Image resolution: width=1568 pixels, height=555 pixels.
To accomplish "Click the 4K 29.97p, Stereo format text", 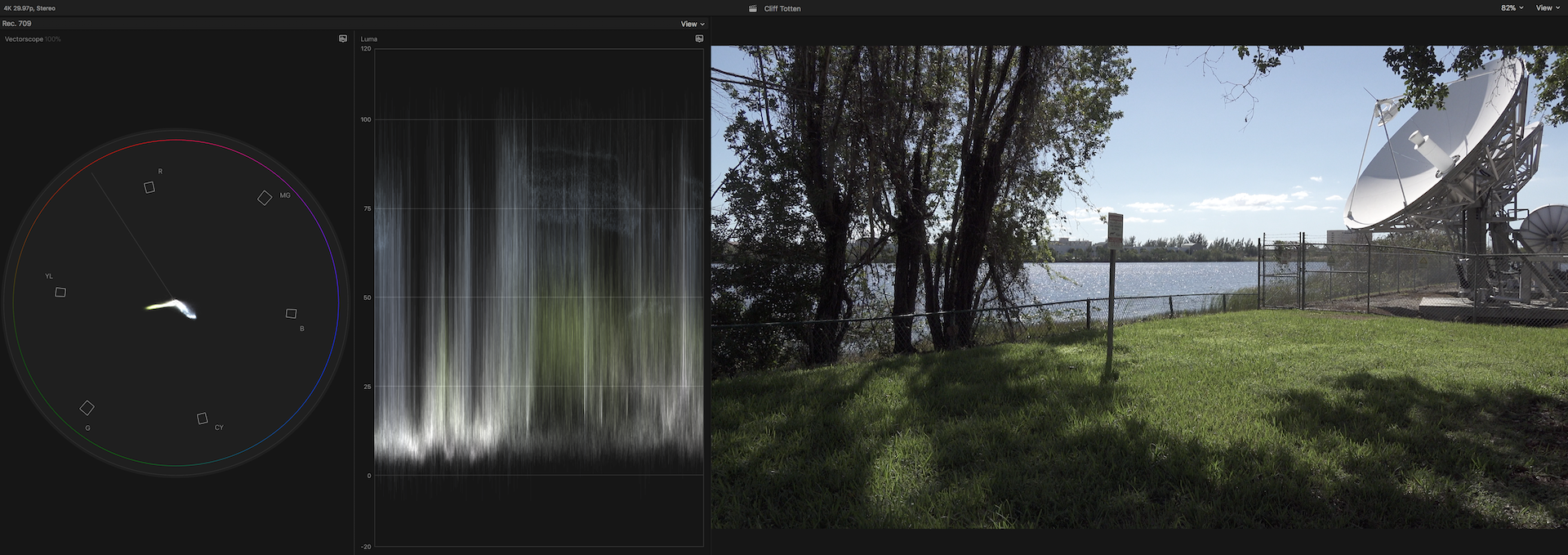I will (x=29, y=8).
